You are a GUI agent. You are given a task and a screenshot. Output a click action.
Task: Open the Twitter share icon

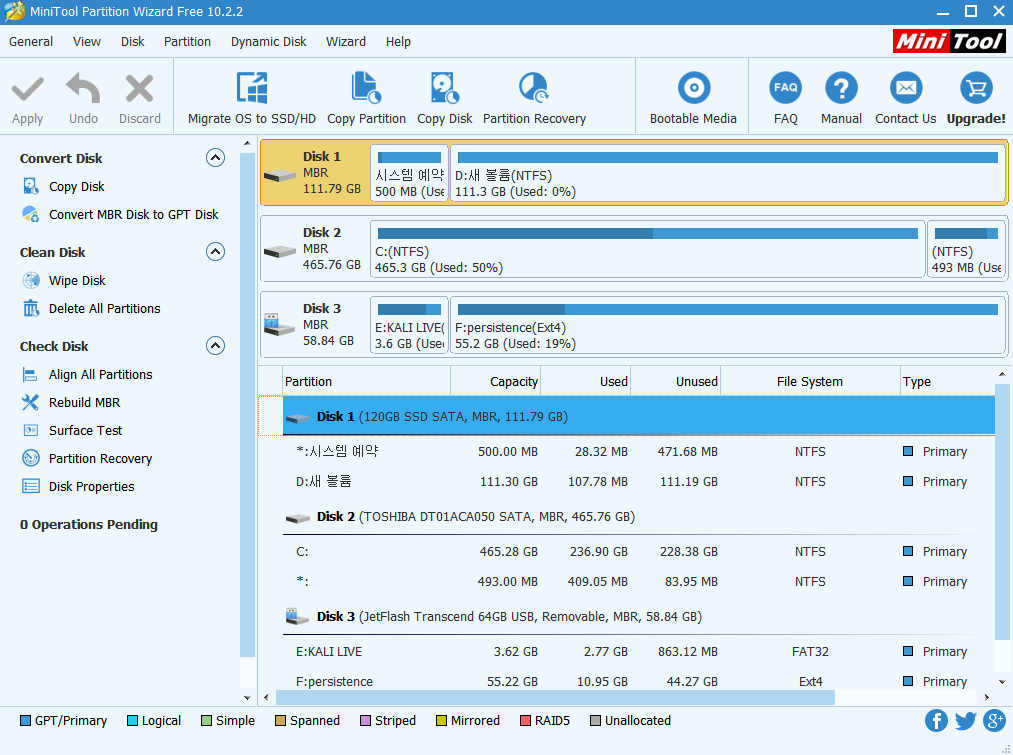tap(965, 720)
